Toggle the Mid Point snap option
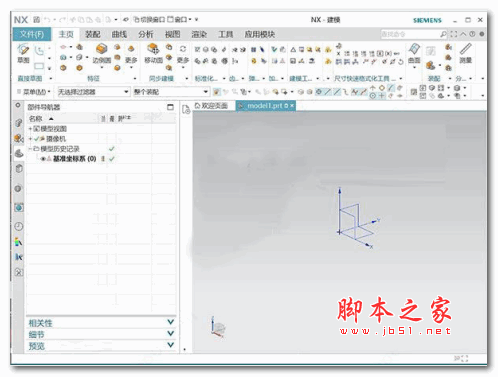 tap(337, 91)
